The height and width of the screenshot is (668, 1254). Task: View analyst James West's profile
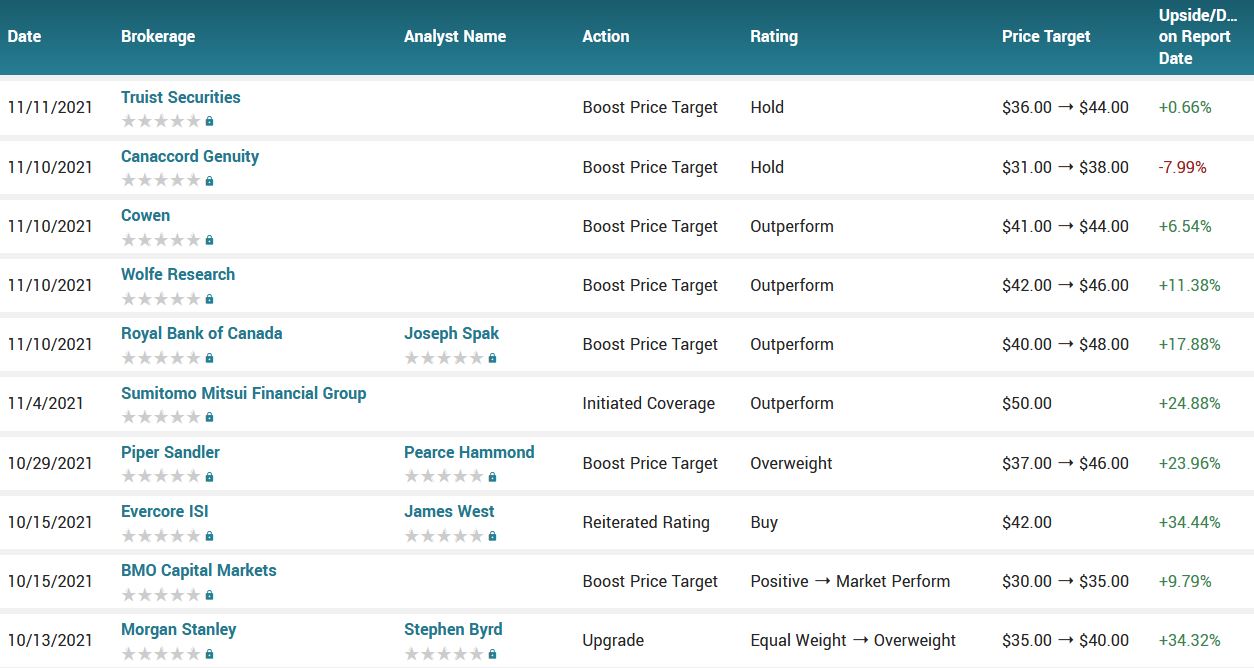[x=449, y=511]
